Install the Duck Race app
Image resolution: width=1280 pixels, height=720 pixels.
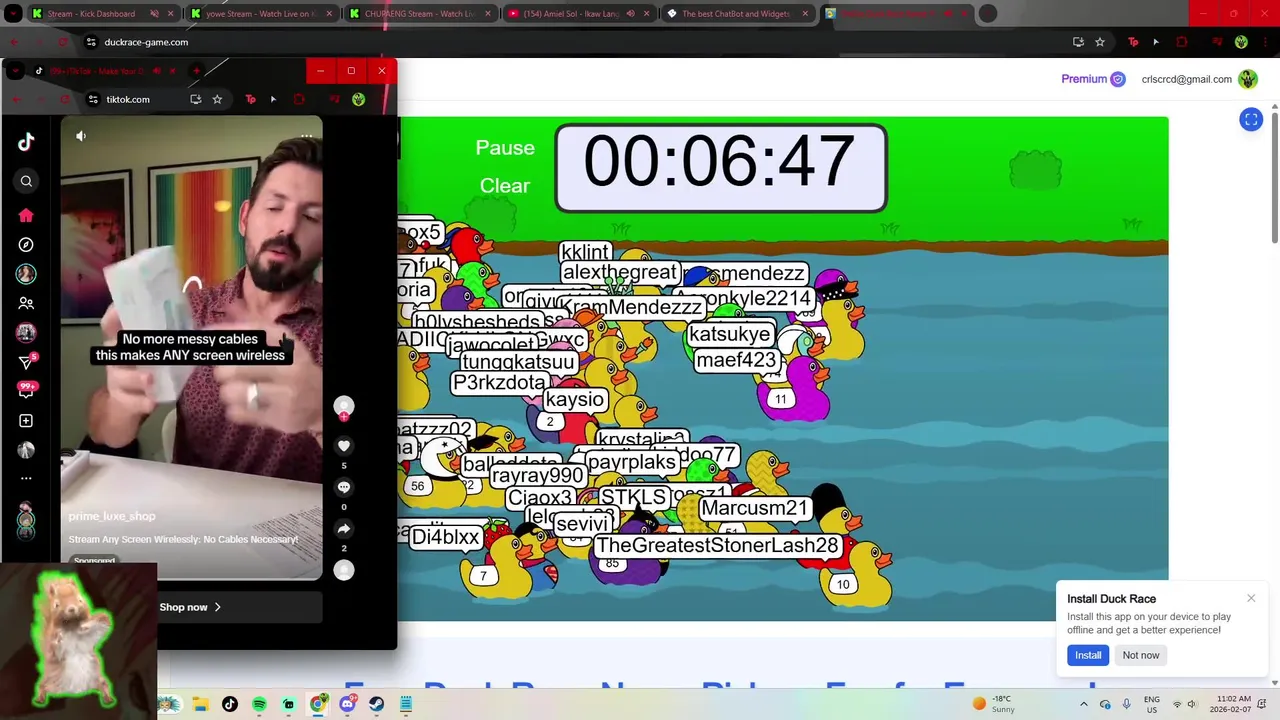point(1088,655)
